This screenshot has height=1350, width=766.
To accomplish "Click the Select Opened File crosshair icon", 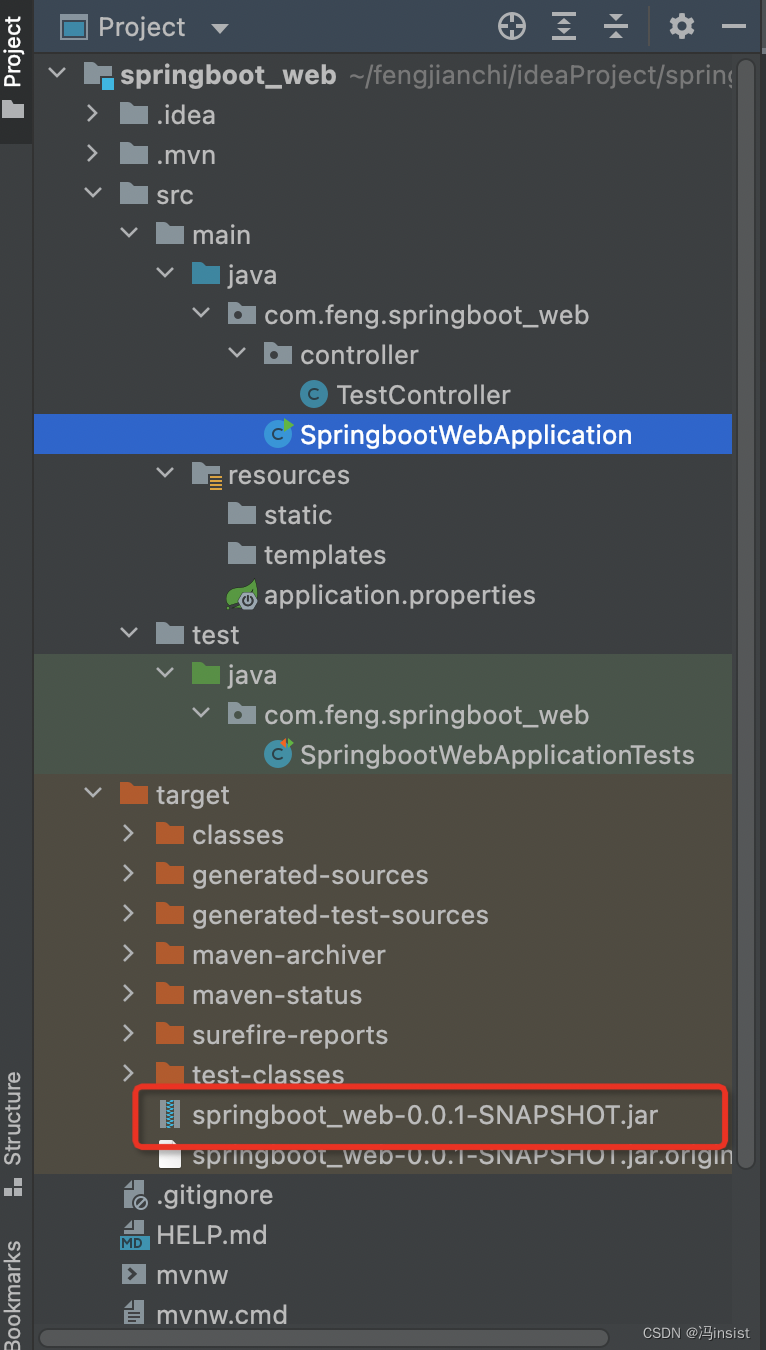I will pyautogui.click(x=511, y=27).
